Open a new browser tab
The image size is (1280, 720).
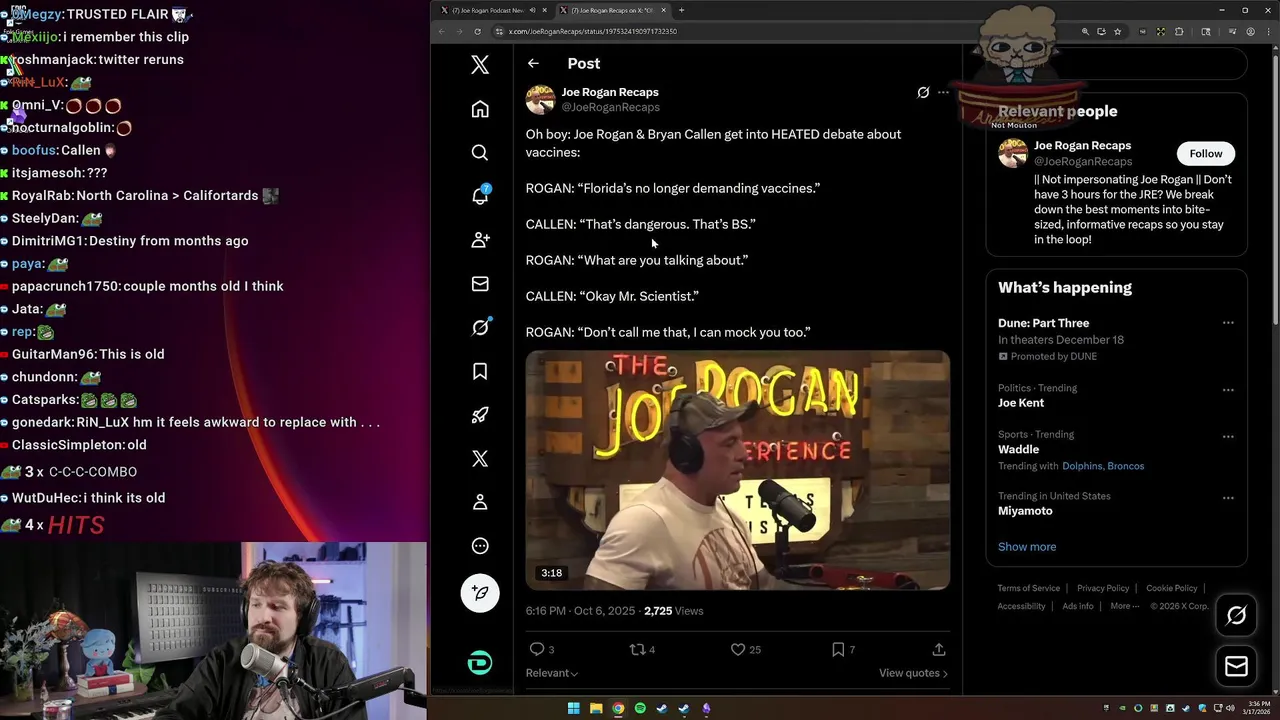click(x=681, y=10)
